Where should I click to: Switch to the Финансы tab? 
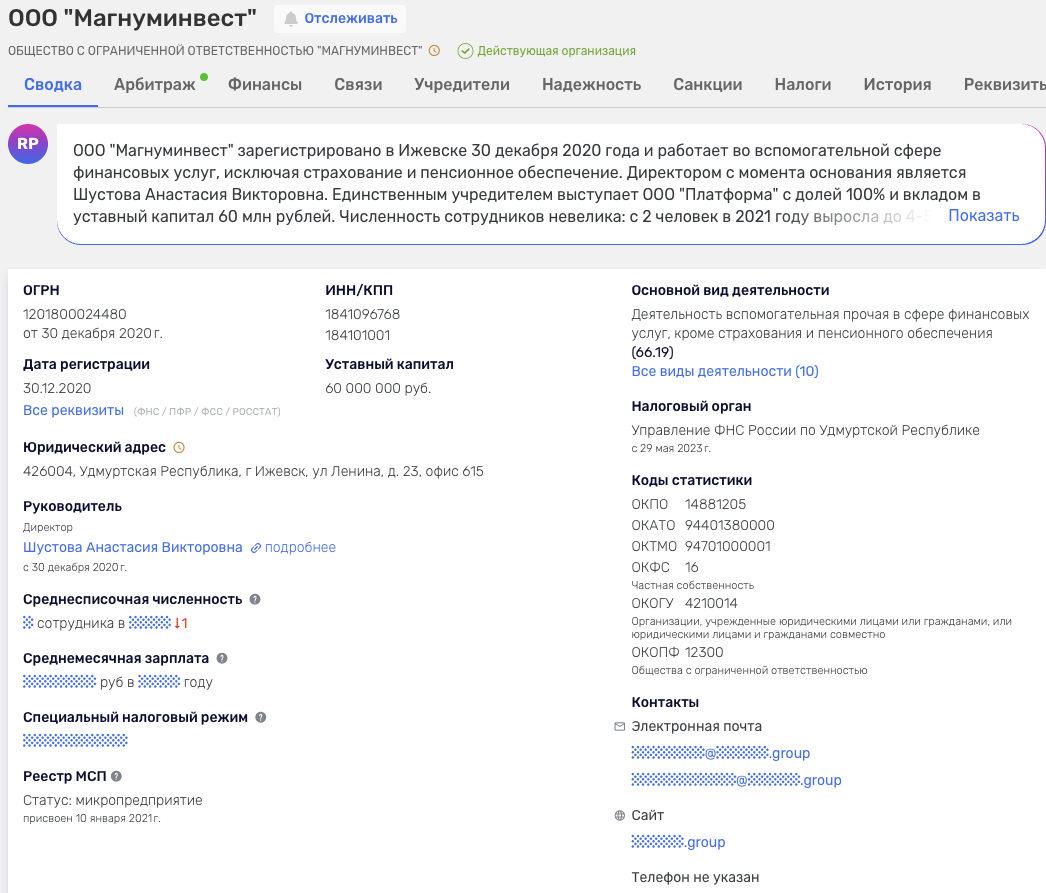264,85
